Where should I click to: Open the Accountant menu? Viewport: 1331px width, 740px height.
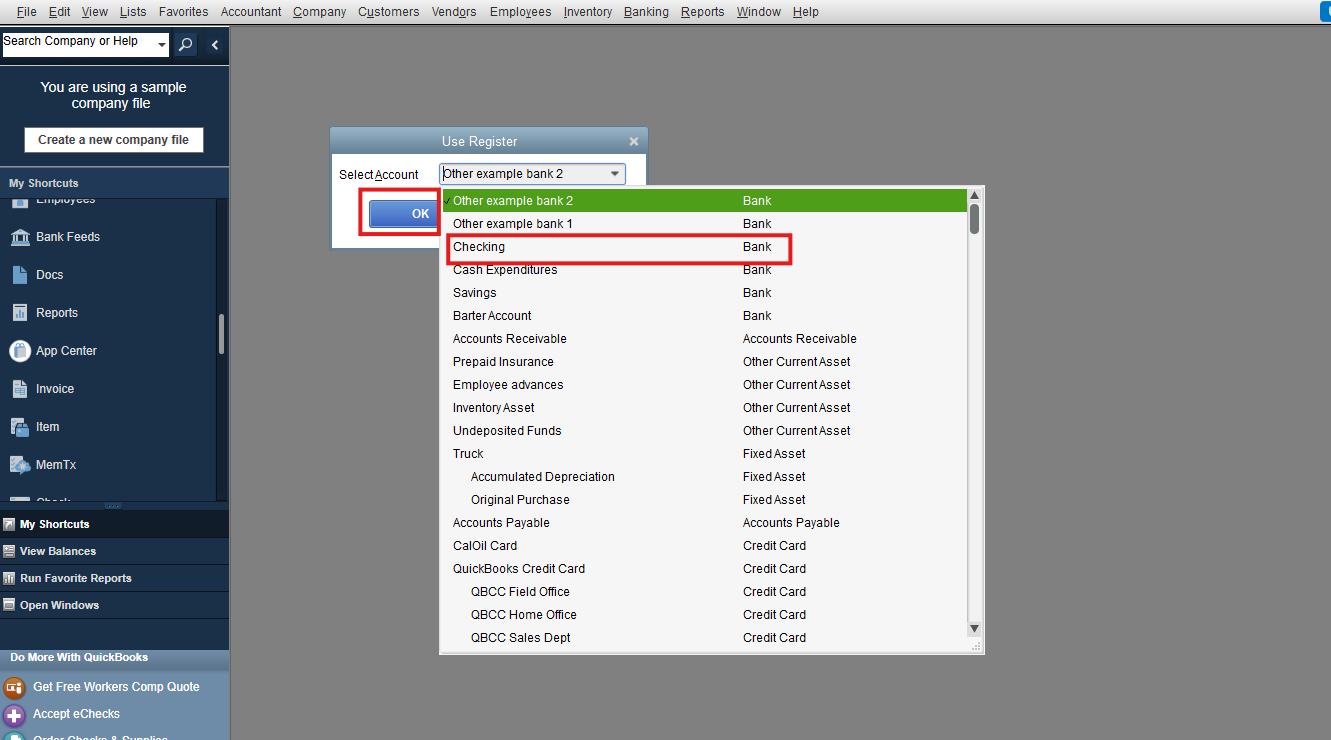point(251,12)
